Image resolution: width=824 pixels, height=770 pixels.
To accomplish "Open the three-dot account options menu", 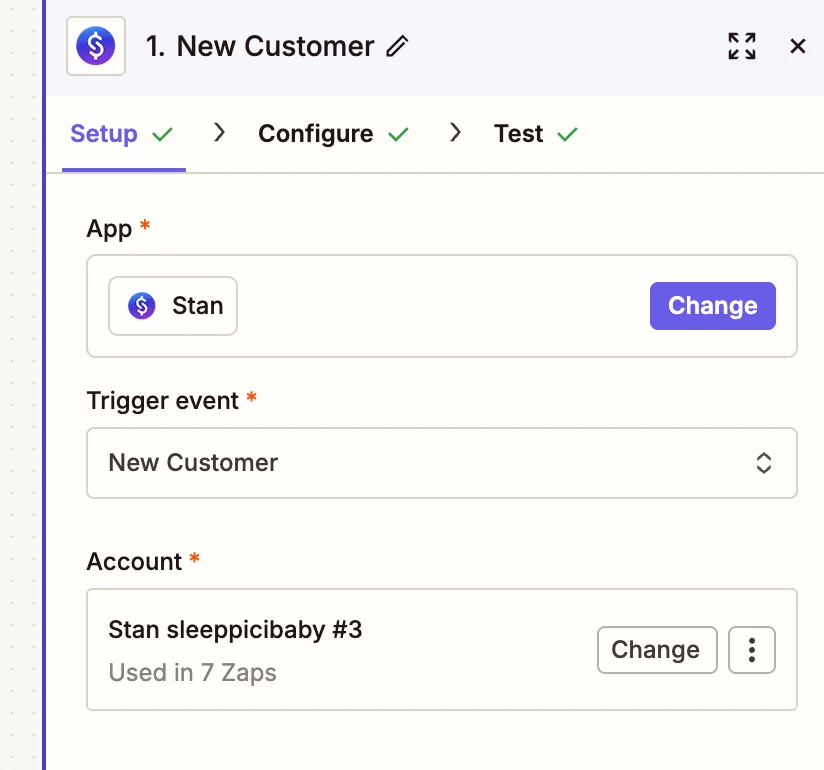I will 751,650.
